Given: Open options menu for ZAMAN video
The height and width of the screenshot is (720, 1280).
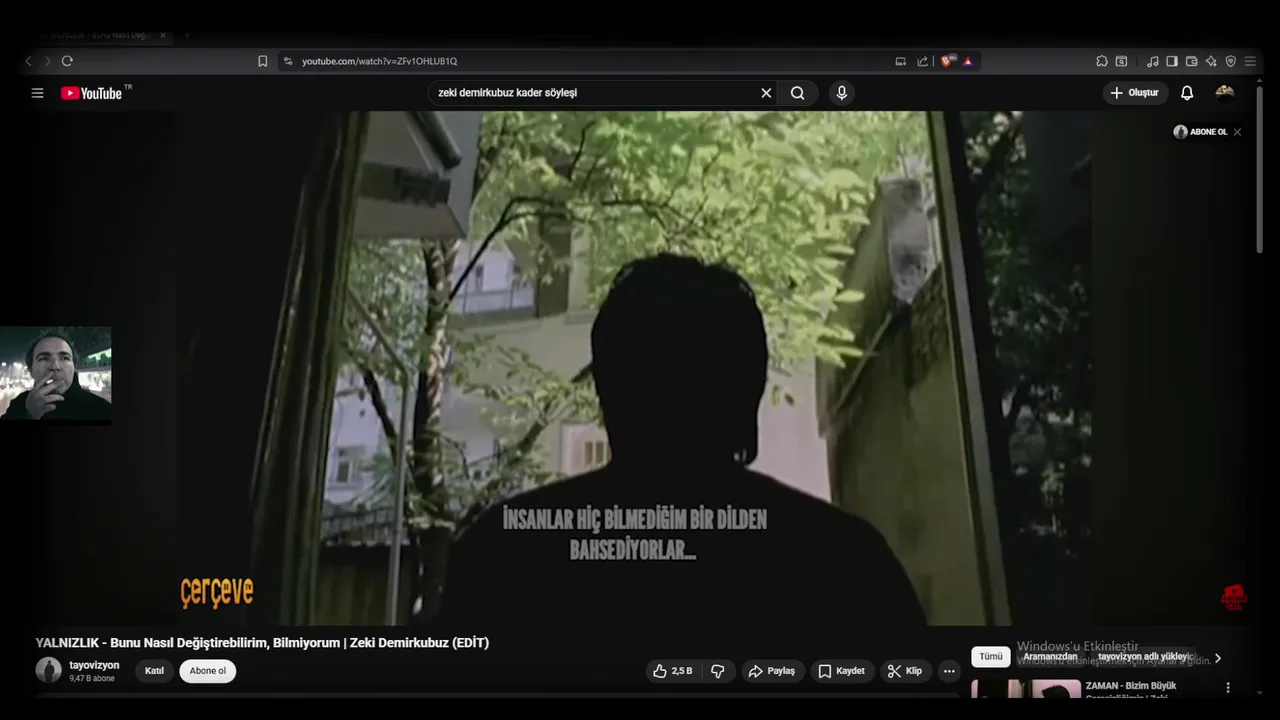Looking at the screenshot, I should coord(1228,688).
